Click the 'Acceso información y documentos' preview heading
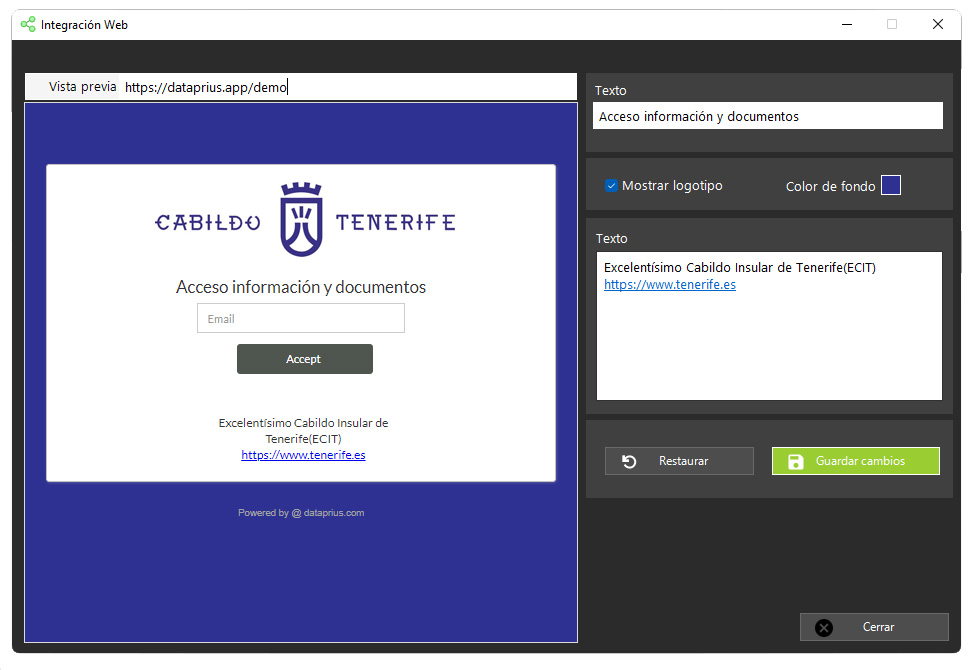The image size is (974, 670). tap(301, 287)
